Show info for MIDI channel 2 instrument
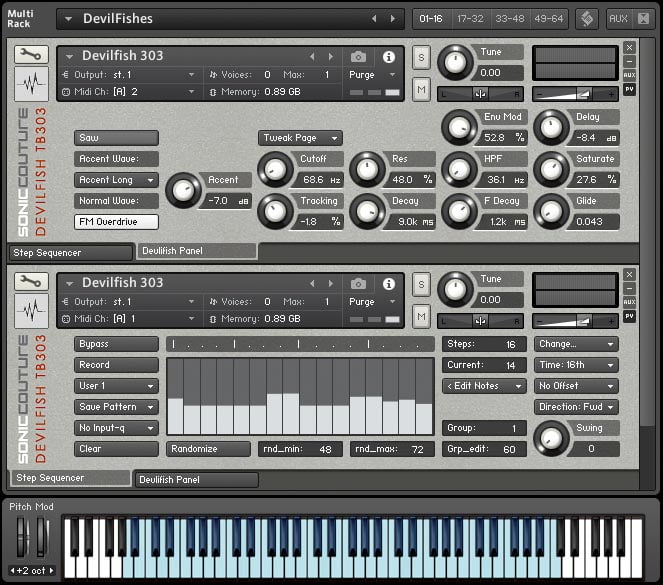This screenshot has width=663, height=585. pyautogui.click(x=389, y=57)
